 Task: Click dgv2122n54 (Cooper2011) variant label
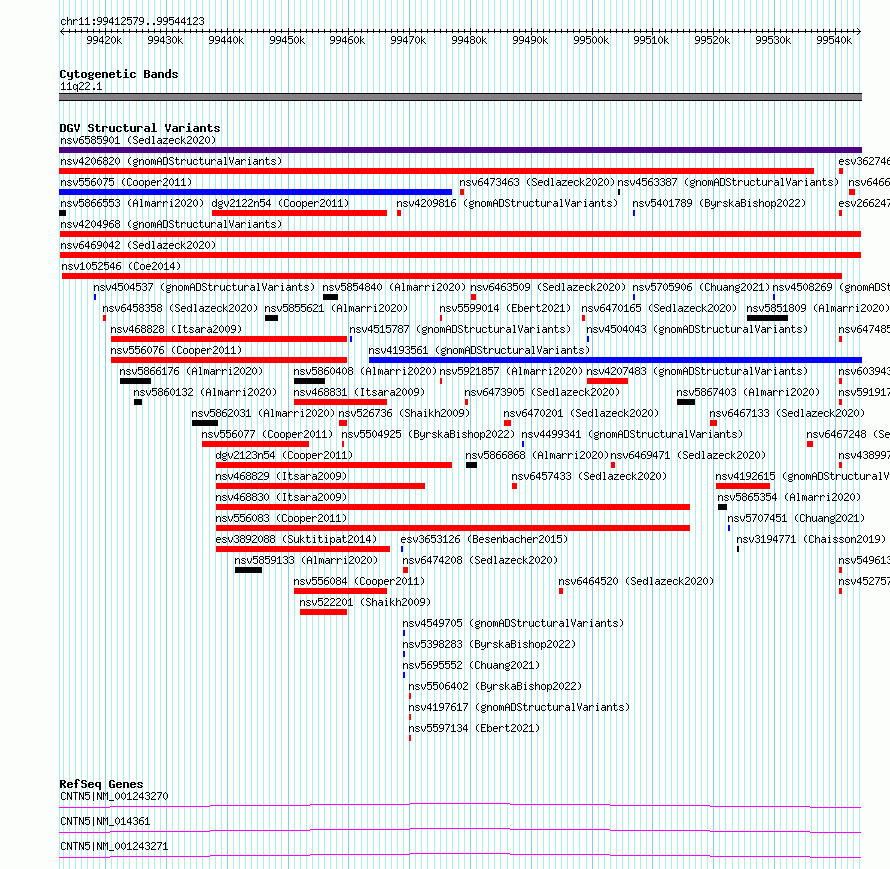point(280,203)
